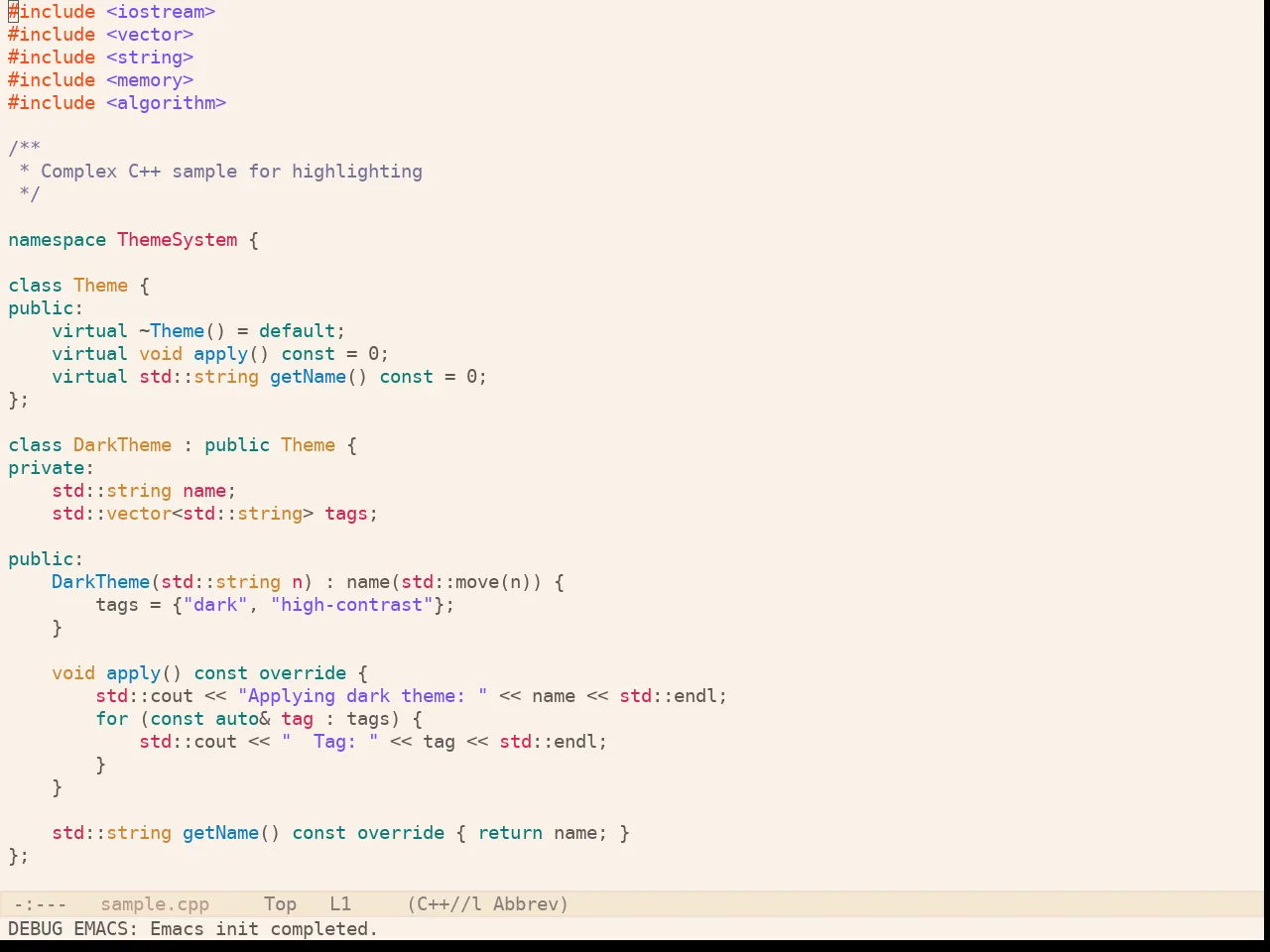Click the echo area message 'Emacs init completed.'
1270x952 pixels.
pos(264,929)
